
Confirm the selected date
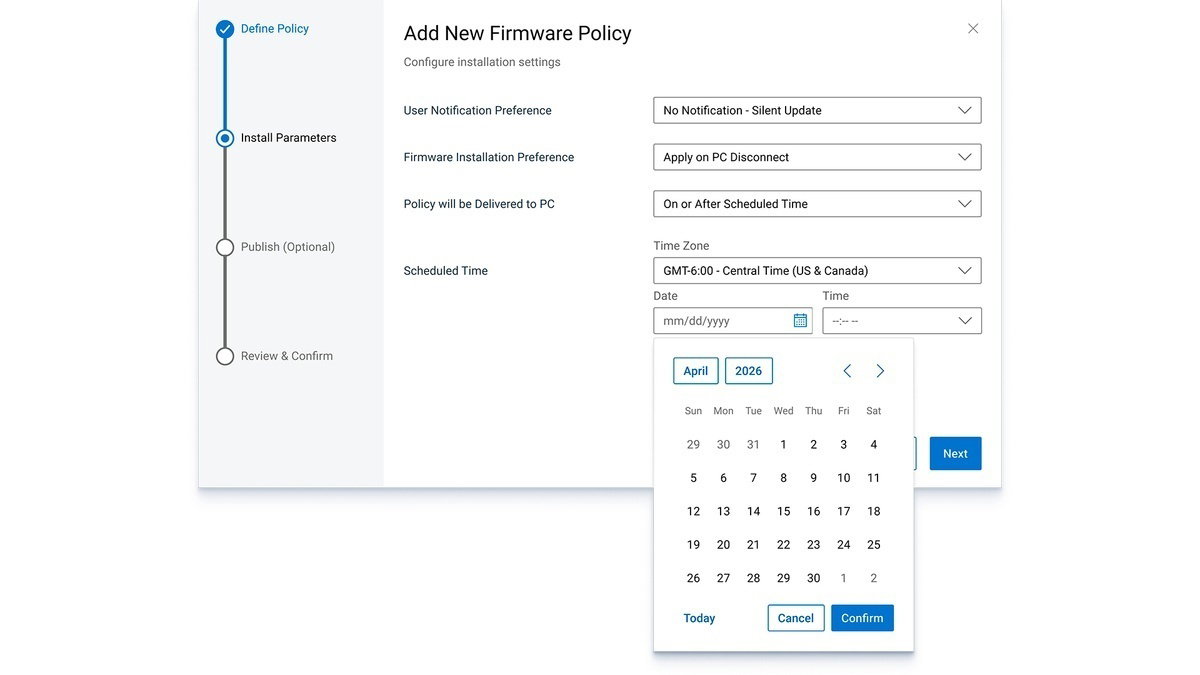pos(862,618)
